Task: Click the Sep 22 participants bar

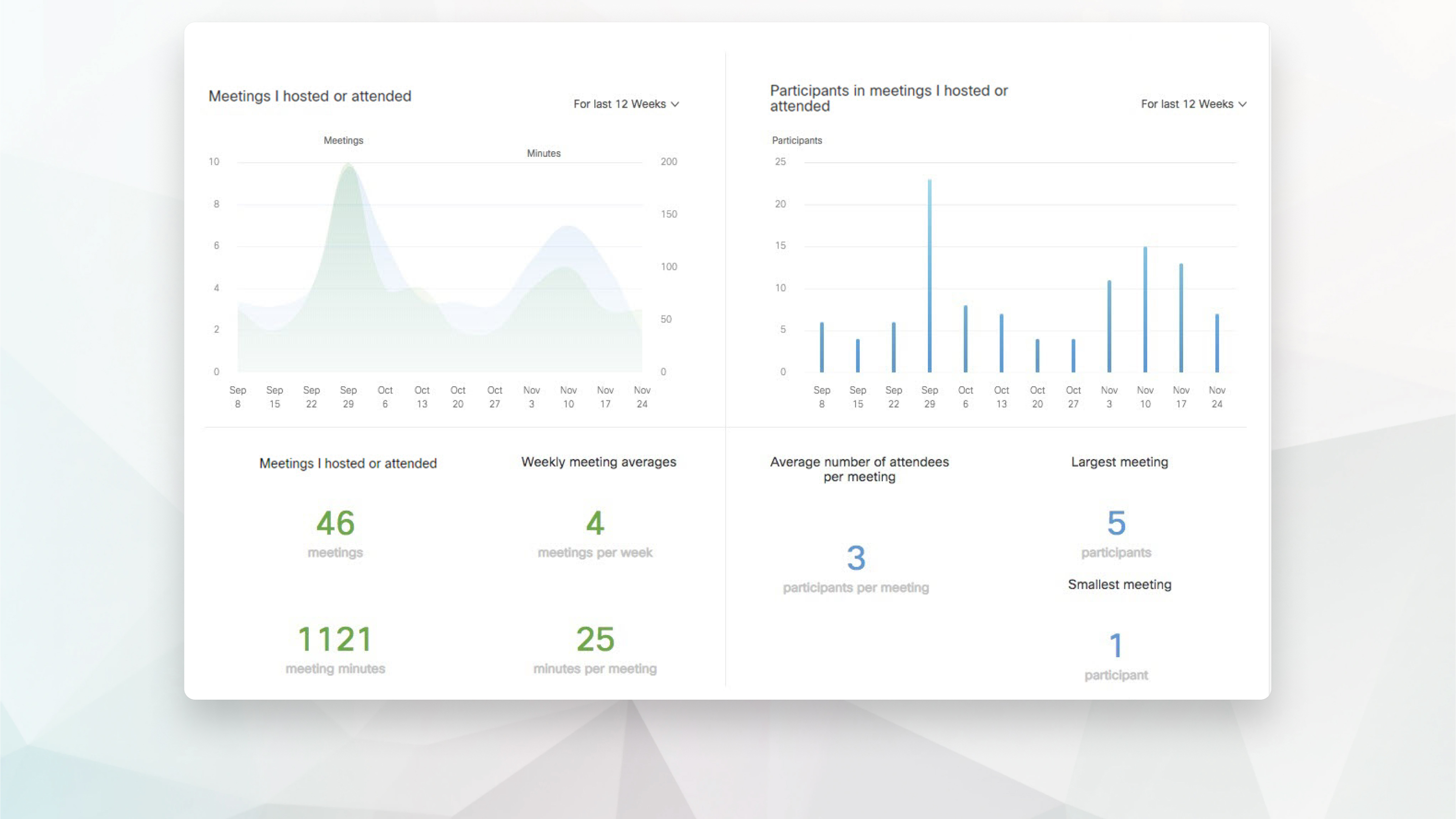Action: pyautogui.click(x=894, y=347)
